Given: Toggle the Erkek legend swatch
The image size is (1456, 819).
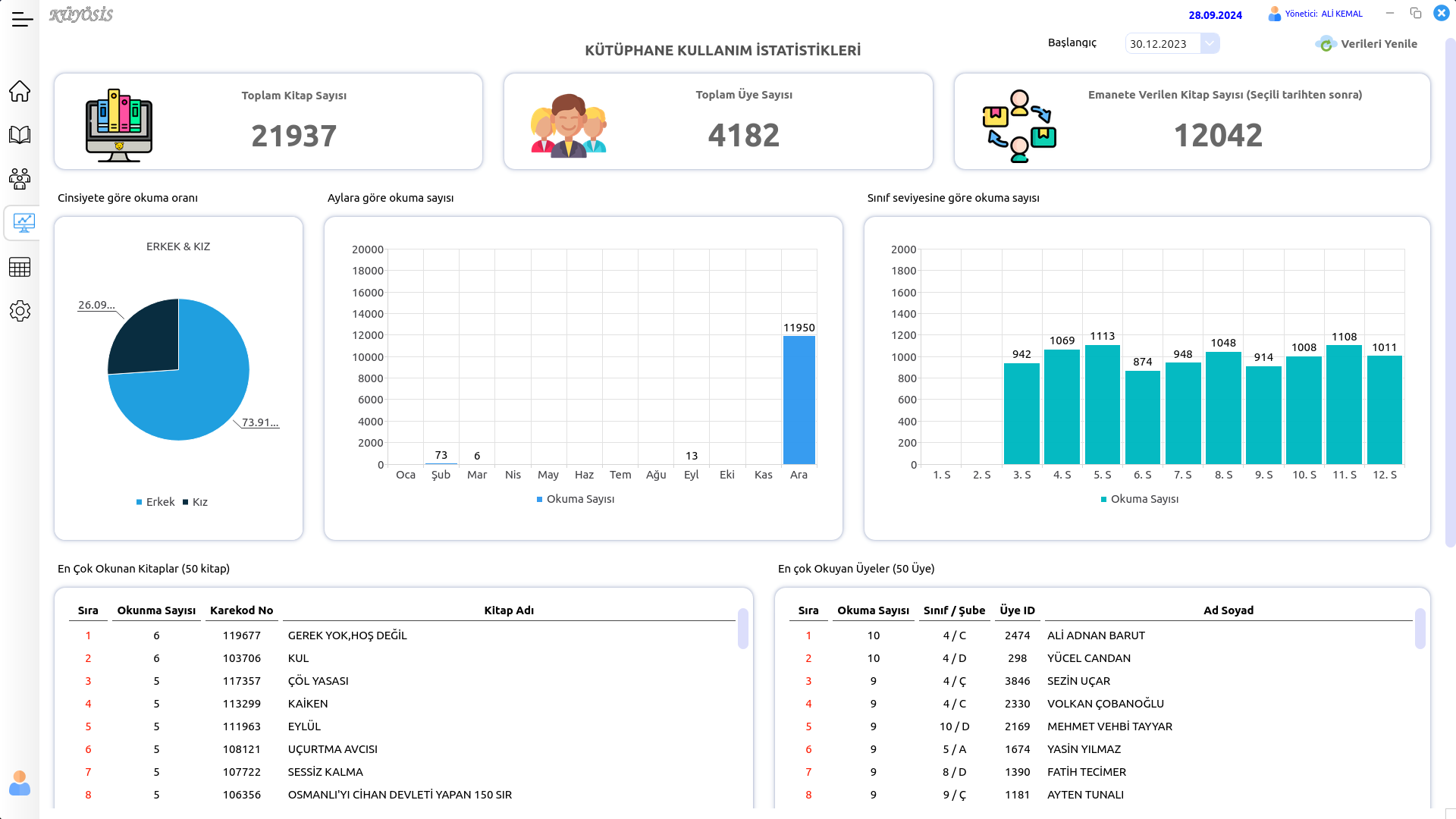Looking at the screenshot, I should coord(140,502).
